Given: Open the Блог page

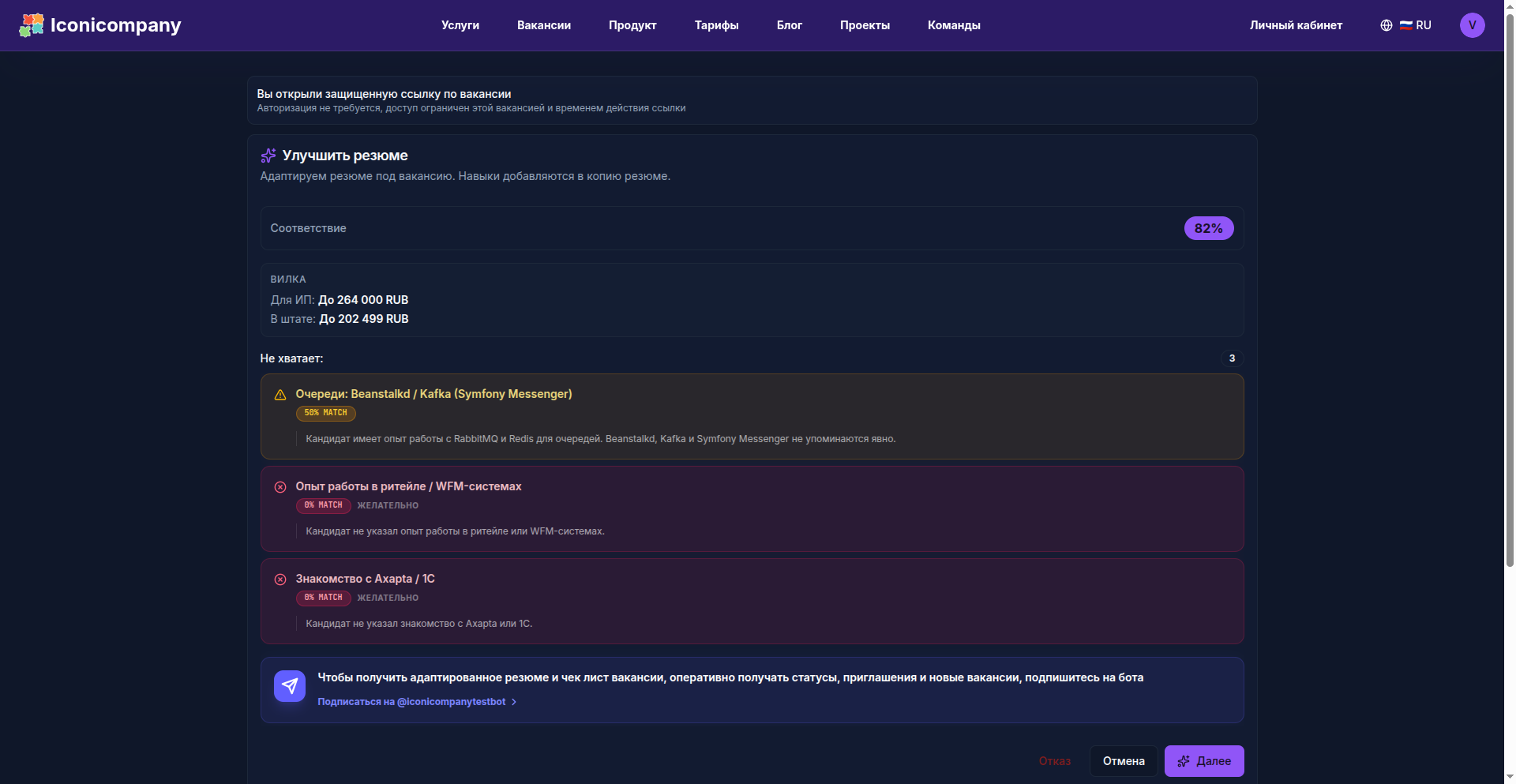Looking at the screenshot, I should pos(790,25).
